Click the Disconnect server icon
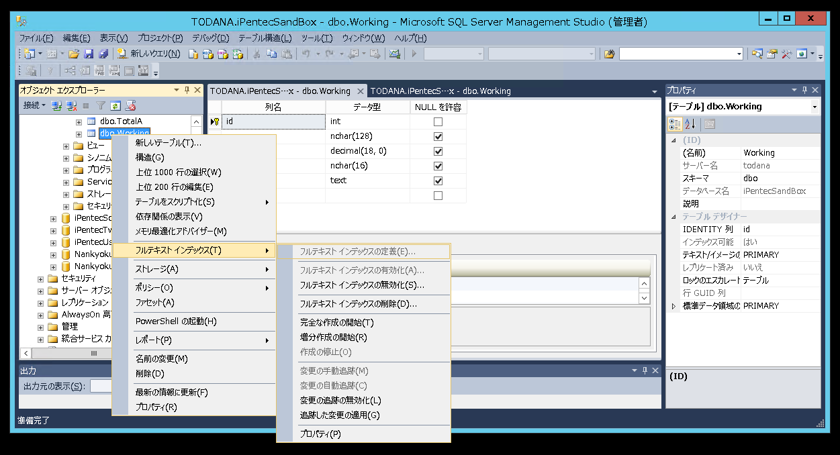The height and width of the screenshot is (455, 840). coord(72,106)
